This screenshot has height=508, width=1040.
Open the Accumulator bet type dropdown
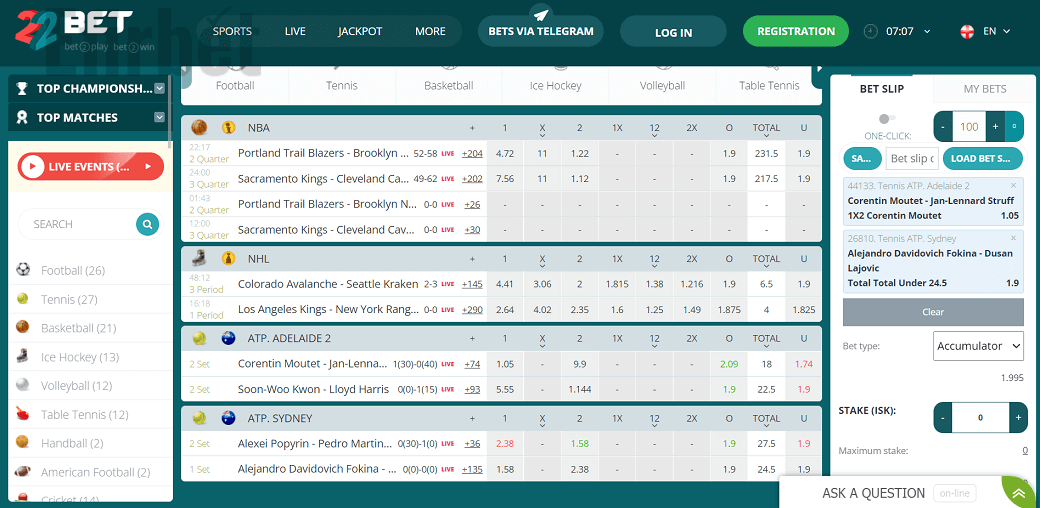[x=978, y=346]
